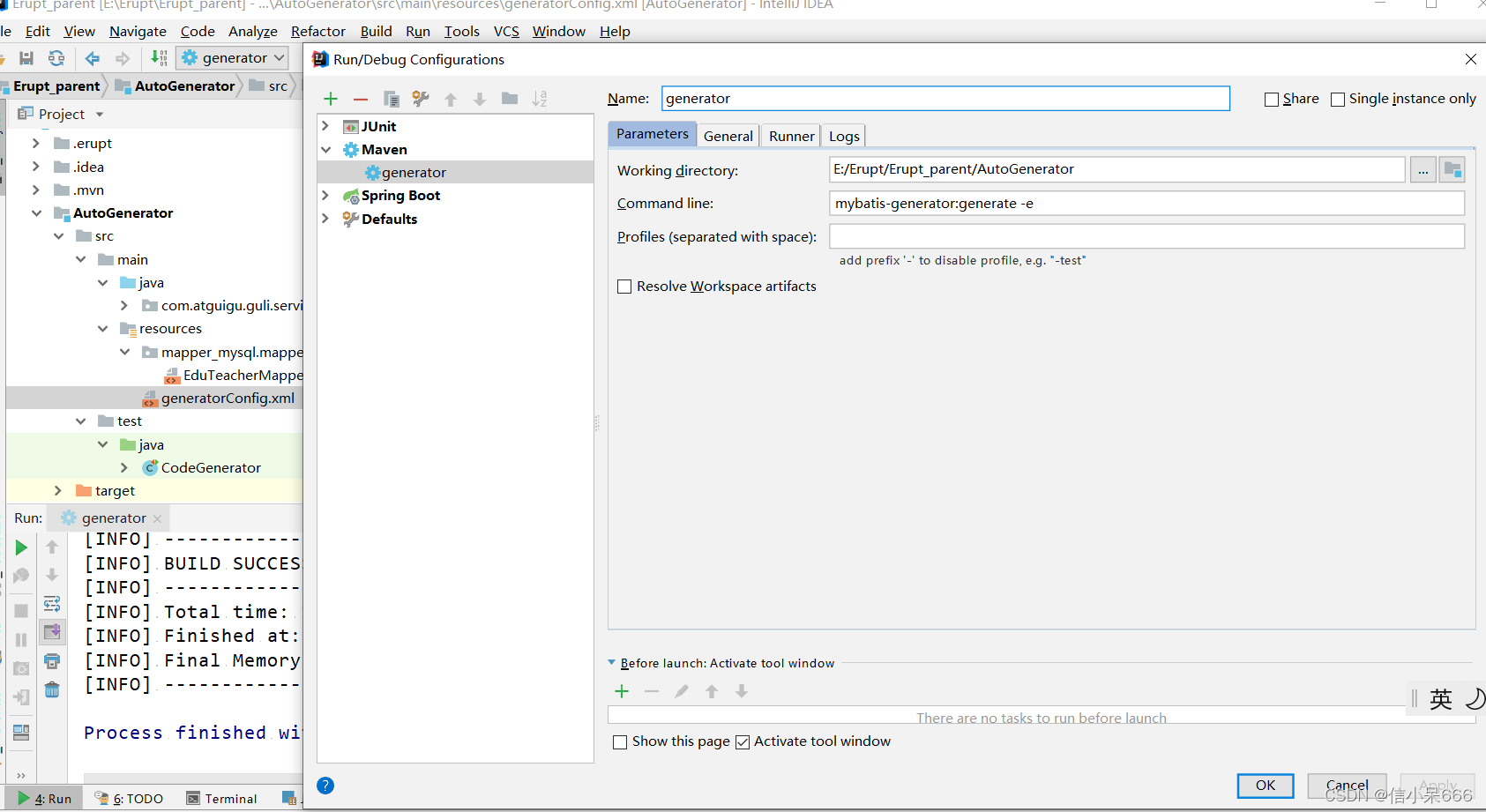Image resolution: width=1486 pixels, height=812 pixels.
Task: Click the Command line field
Action: tap(1146, 204)
